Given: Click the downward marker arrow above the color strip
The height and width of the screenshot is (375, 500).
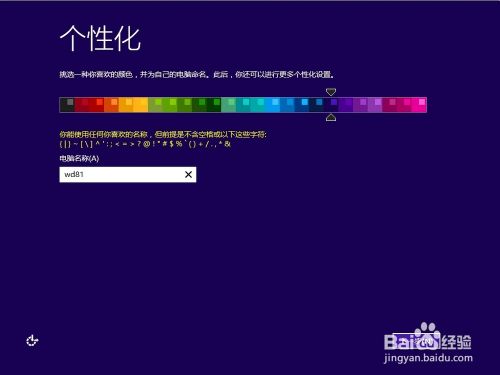Looking at the screenshot, I should pos(331,92).
